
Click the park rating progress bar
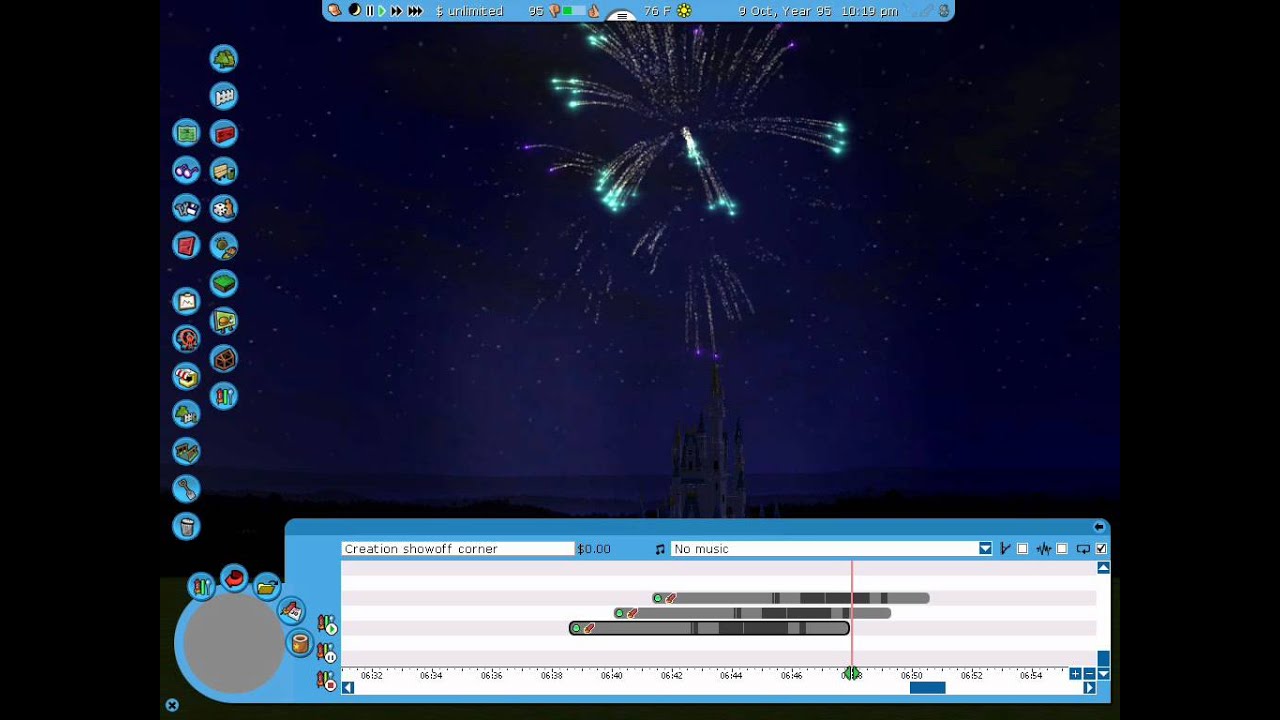[574, 11]
